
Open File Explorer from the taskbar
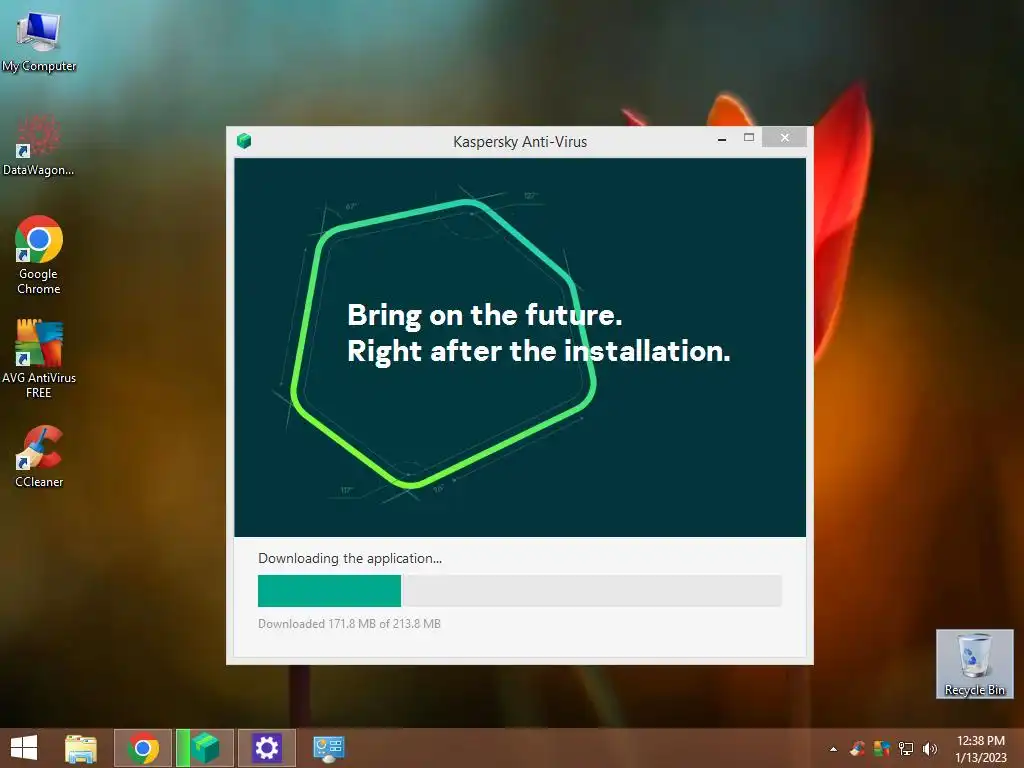click(81, 748)
